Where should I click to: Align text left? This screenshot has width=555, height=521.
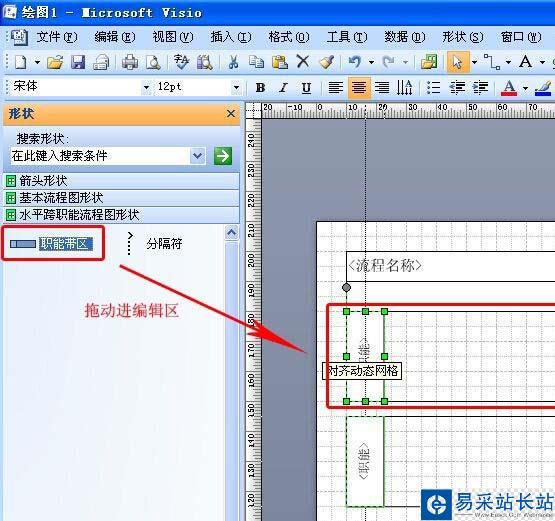tap(336, 87)
